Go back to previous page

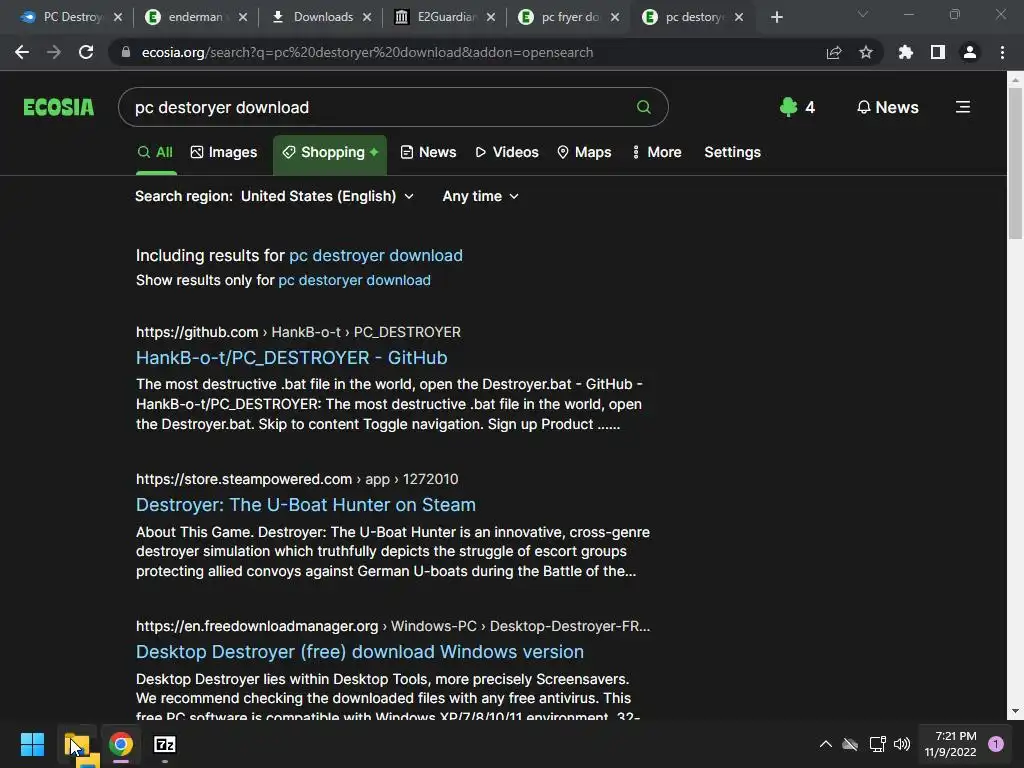point(22,52)
